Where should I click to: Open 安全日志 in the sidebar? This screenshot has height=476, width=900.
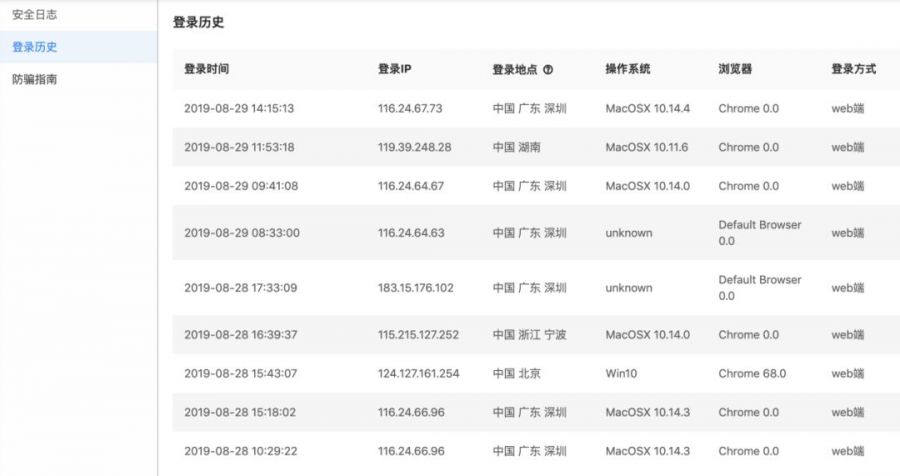[33, 15]
